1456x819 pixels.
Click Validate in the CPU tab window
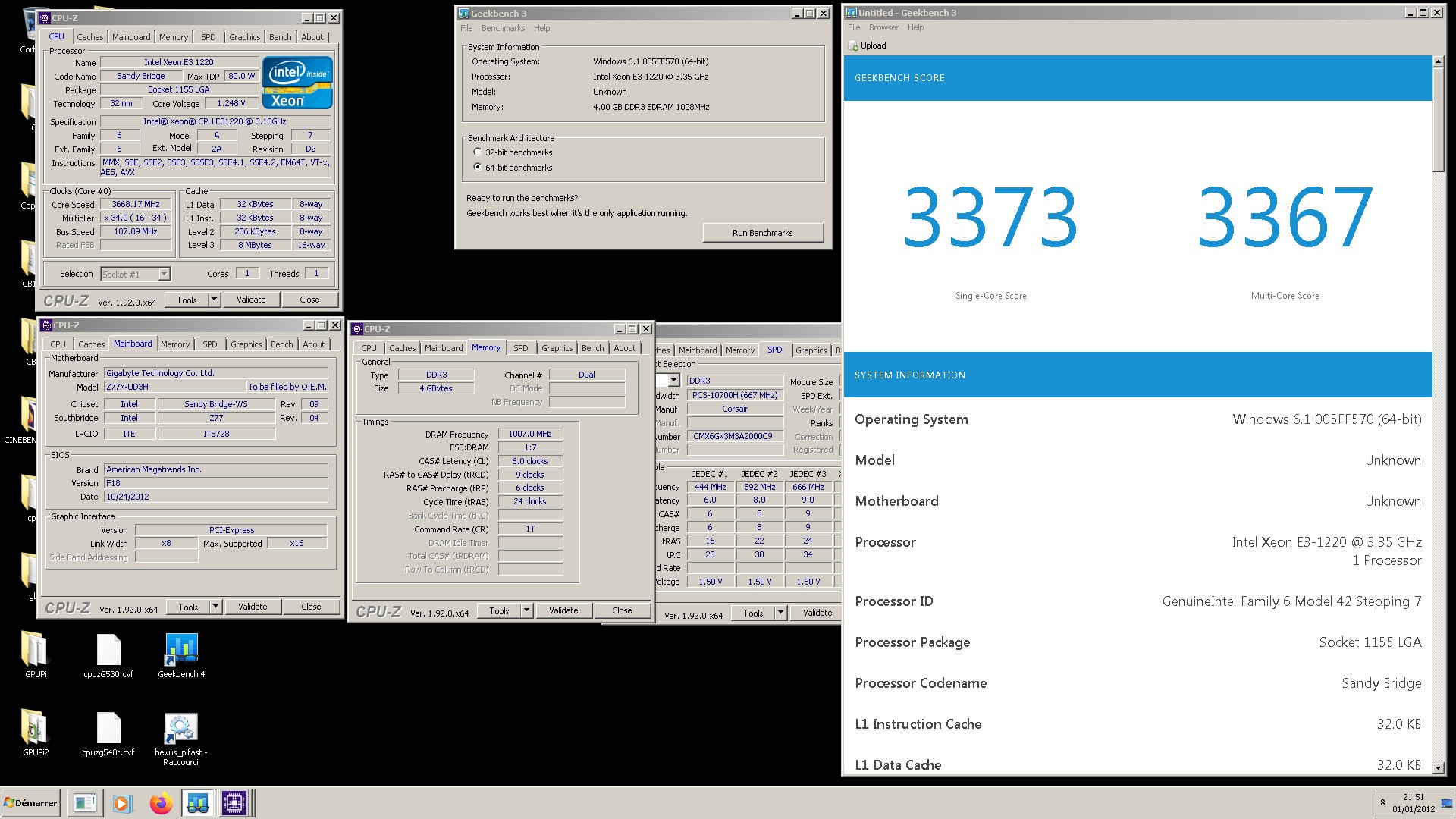pyautogui.click(x=251, y=300)
